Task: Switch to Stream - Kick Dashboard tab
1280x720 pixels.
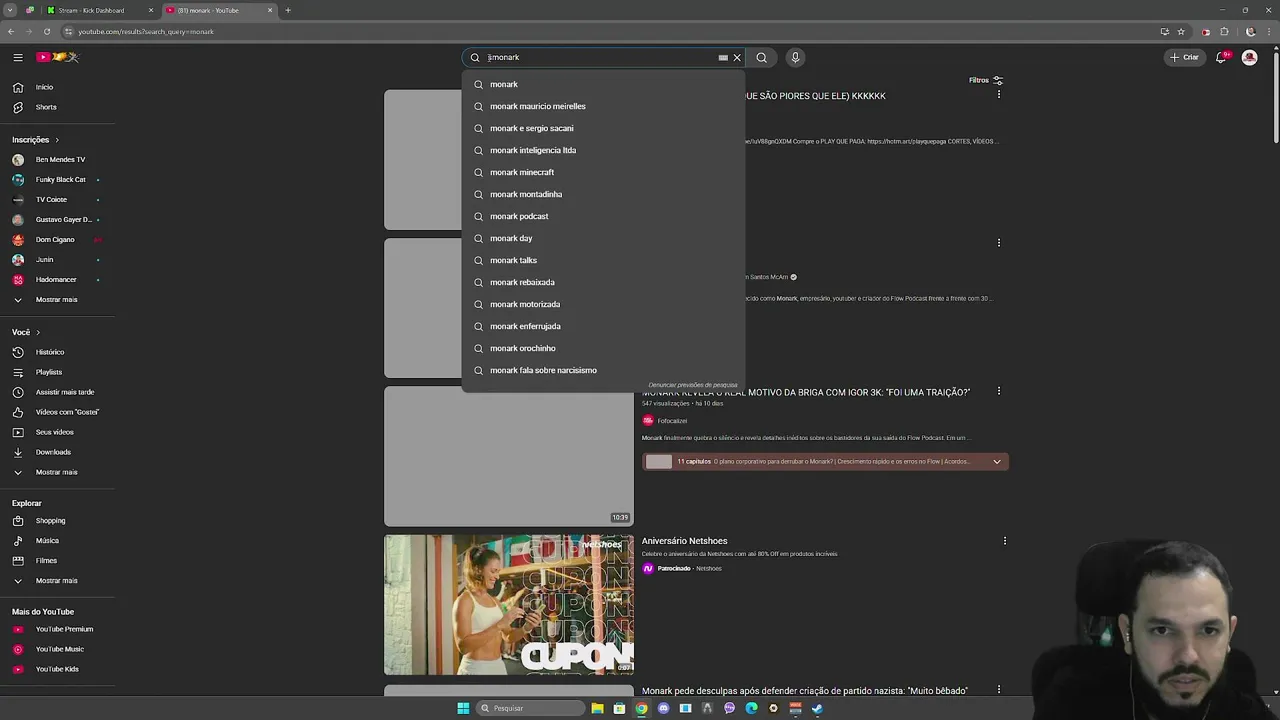Action: click(100, 10)
